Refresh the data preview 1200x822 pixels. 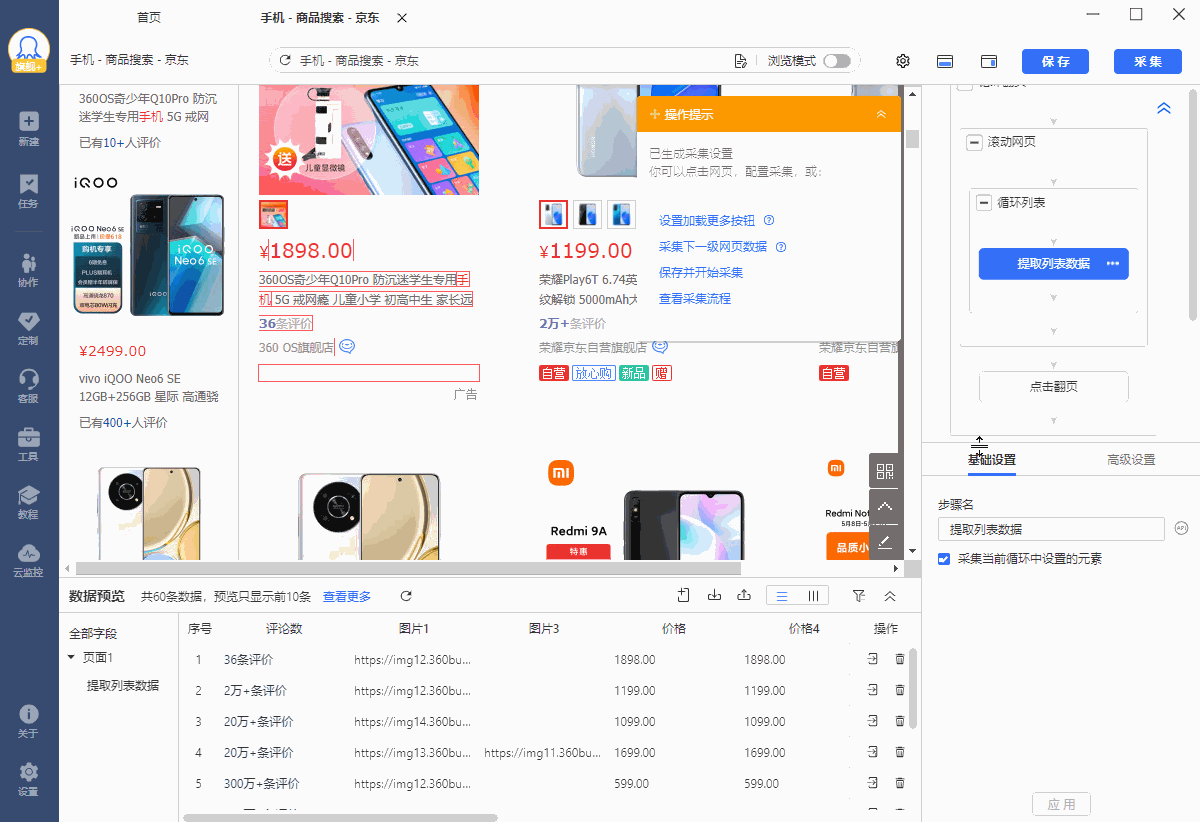(x=406, y=596)
